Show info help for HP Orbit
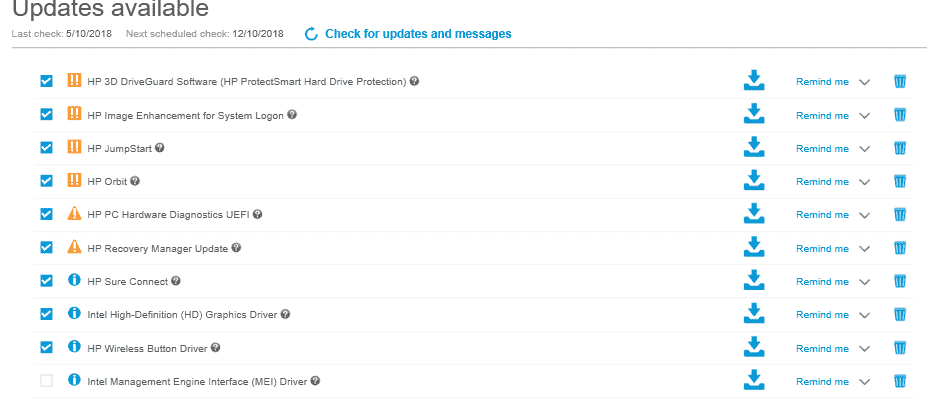This screenshot has width=927, height=419. point(135,181)
